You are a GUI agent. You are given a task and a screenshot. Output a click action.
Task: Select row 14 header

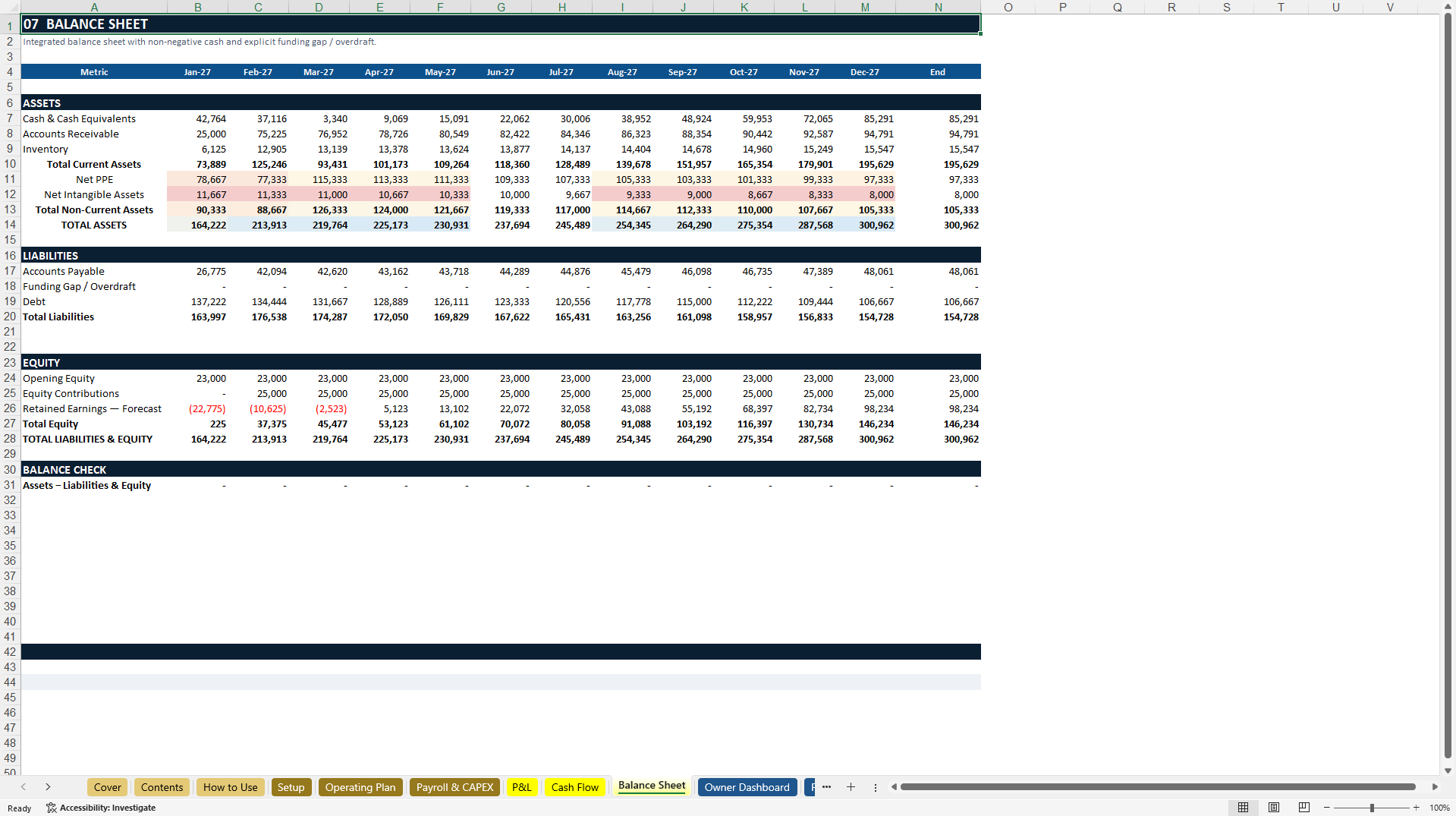(x=10, y=225)
